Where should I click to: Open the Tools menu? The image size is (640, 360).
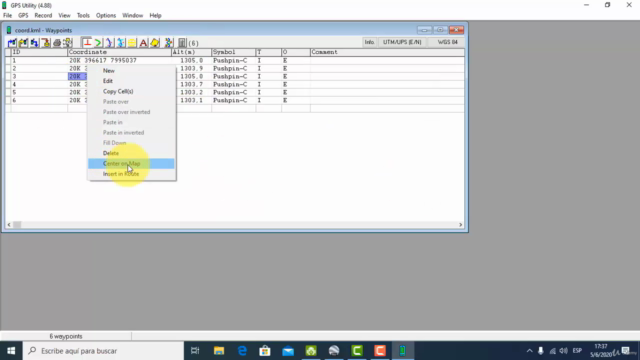pyautogui.click(x=83, y=16)
